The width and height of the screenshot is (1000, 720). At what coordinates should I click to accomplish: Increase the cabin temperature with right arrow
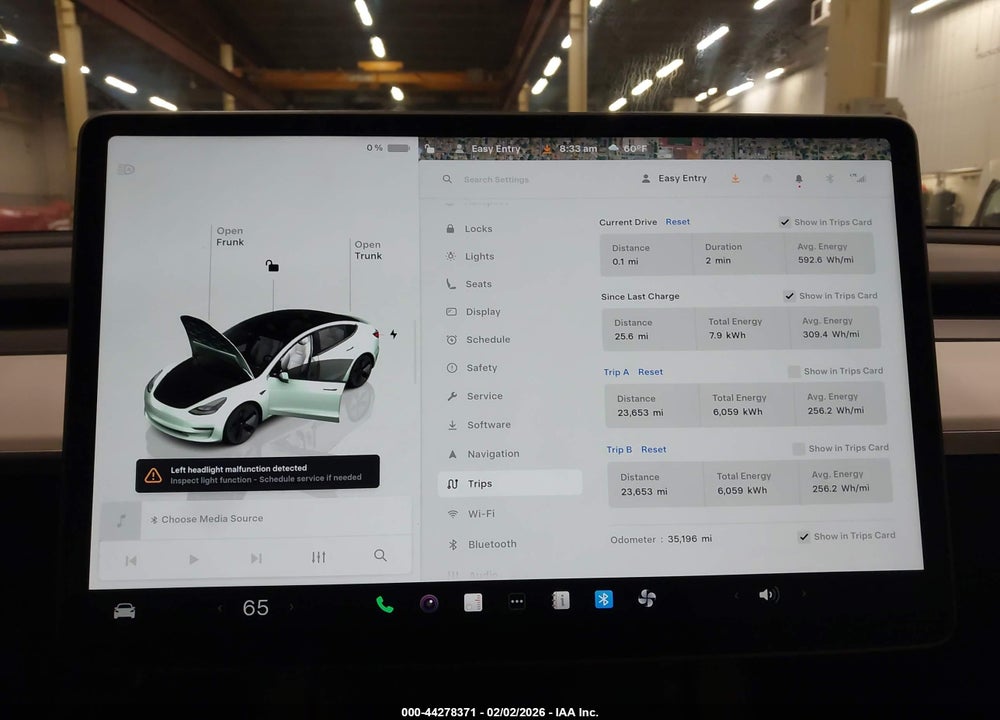(x=291, y=606)
